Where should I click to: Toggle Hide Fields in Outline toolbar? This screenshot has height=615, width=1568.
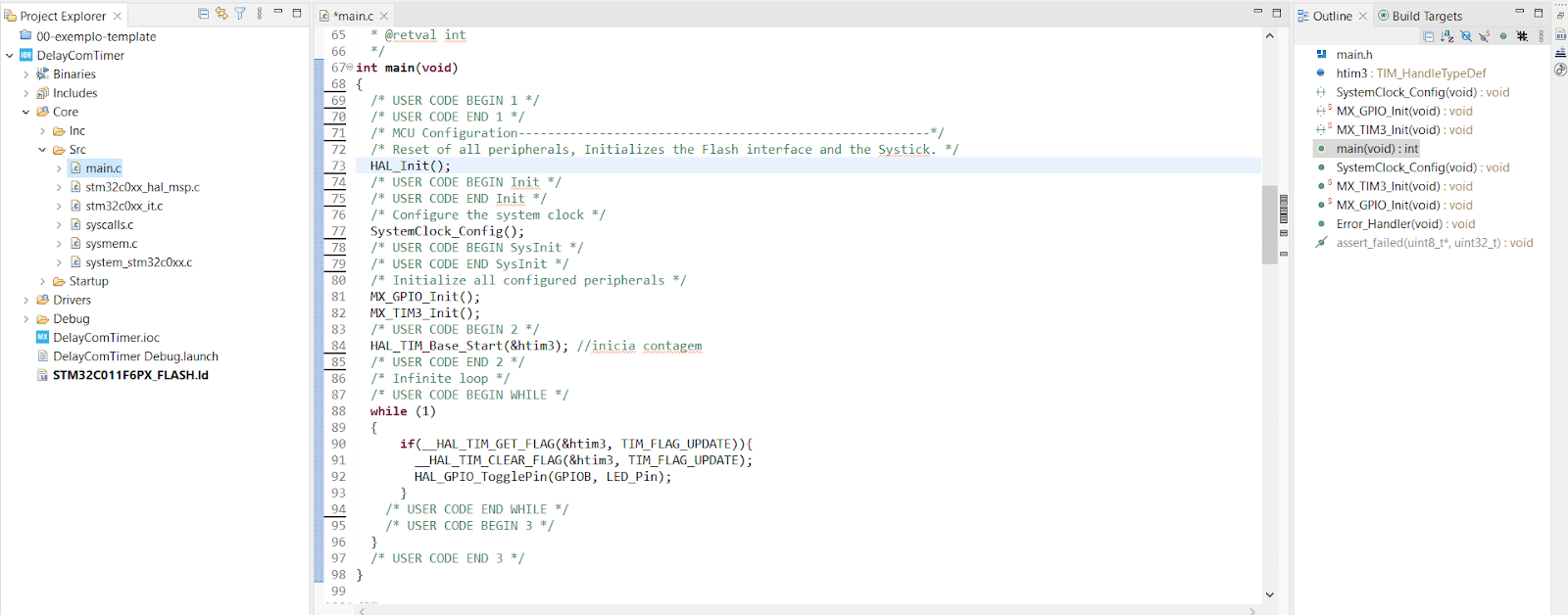click(1466, 36)
